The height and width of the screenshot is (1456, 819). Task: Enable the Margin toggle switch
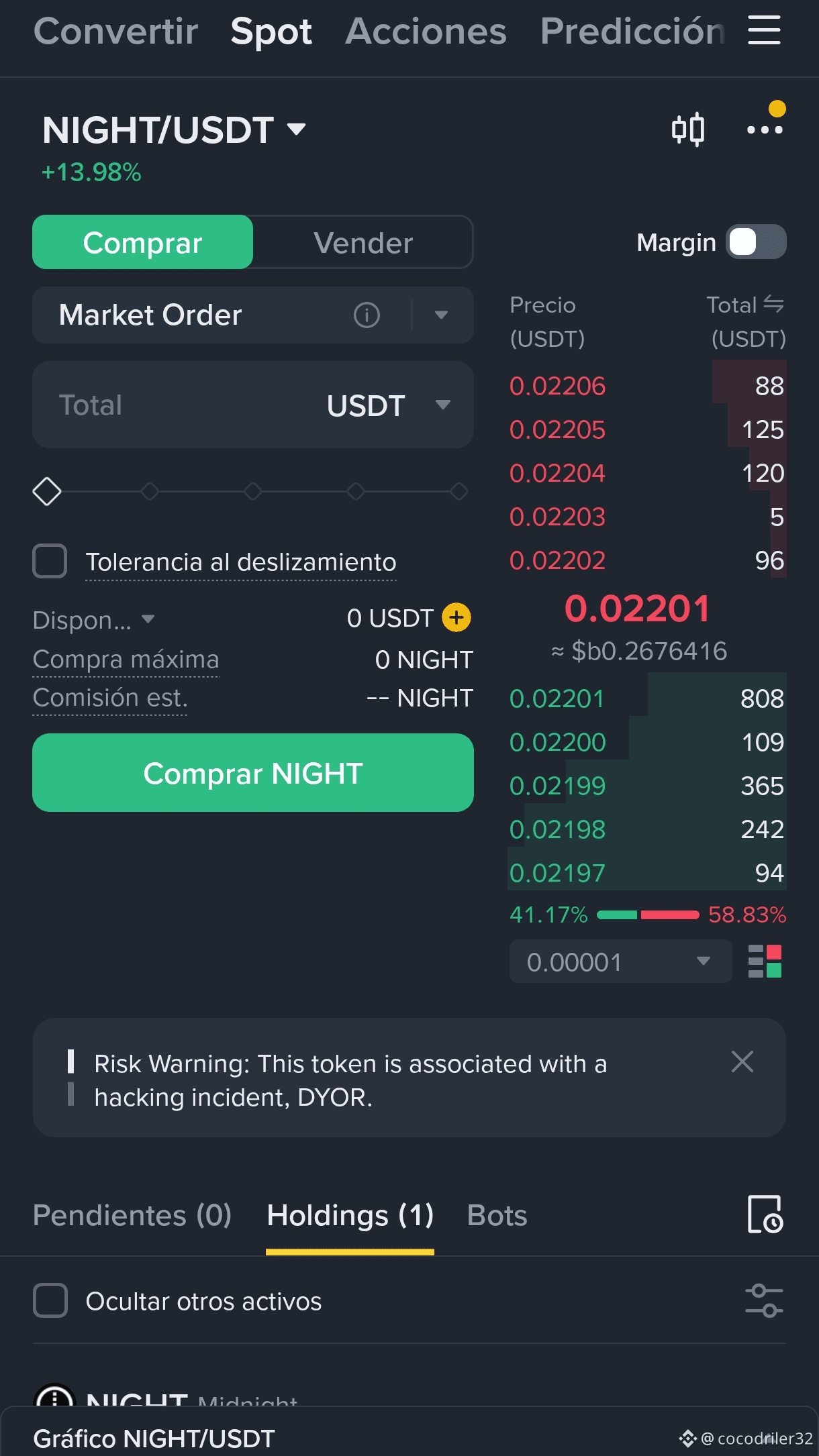point(756,242)
